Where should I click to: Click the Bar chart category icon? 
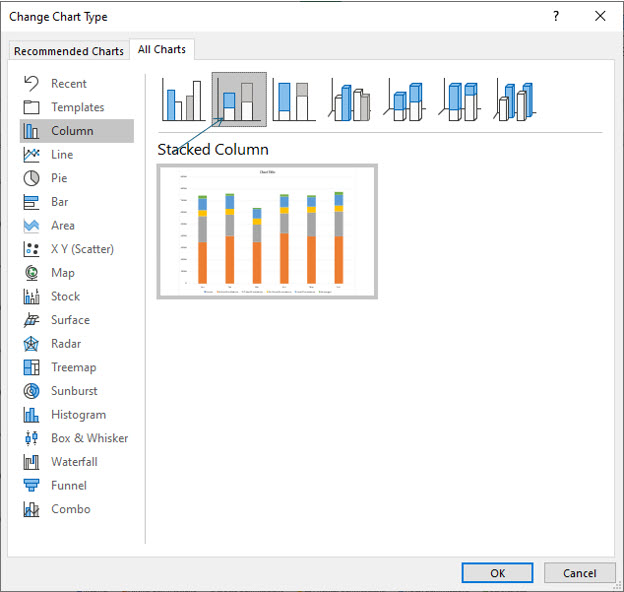(x=31, y=202)
